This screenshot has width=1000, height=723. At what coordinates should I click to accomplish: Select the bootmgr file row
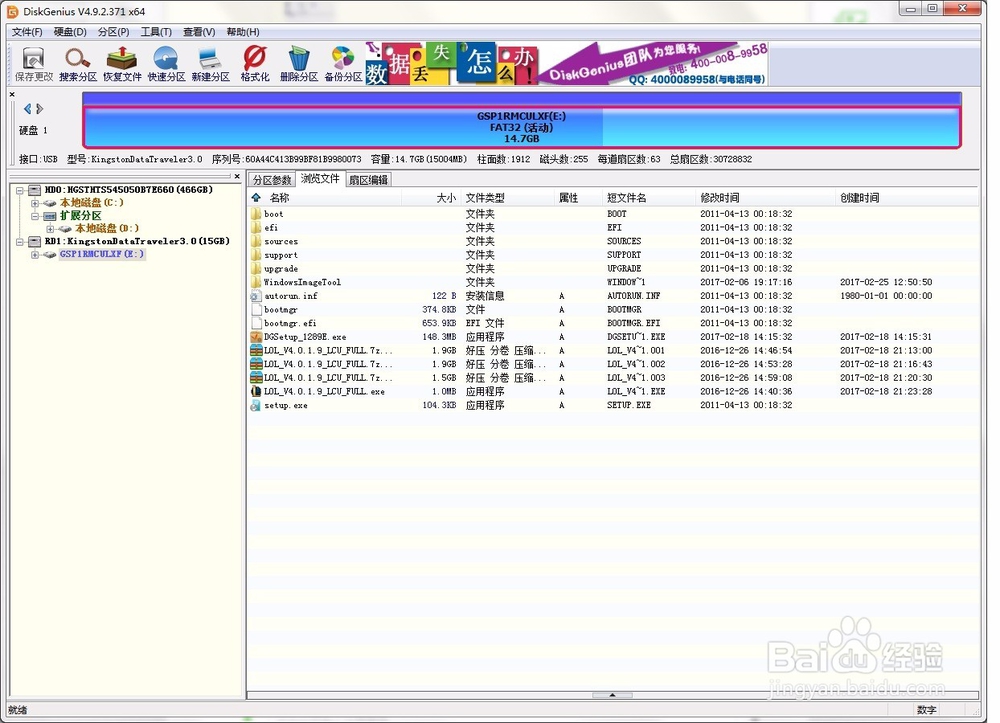point(612,309)
